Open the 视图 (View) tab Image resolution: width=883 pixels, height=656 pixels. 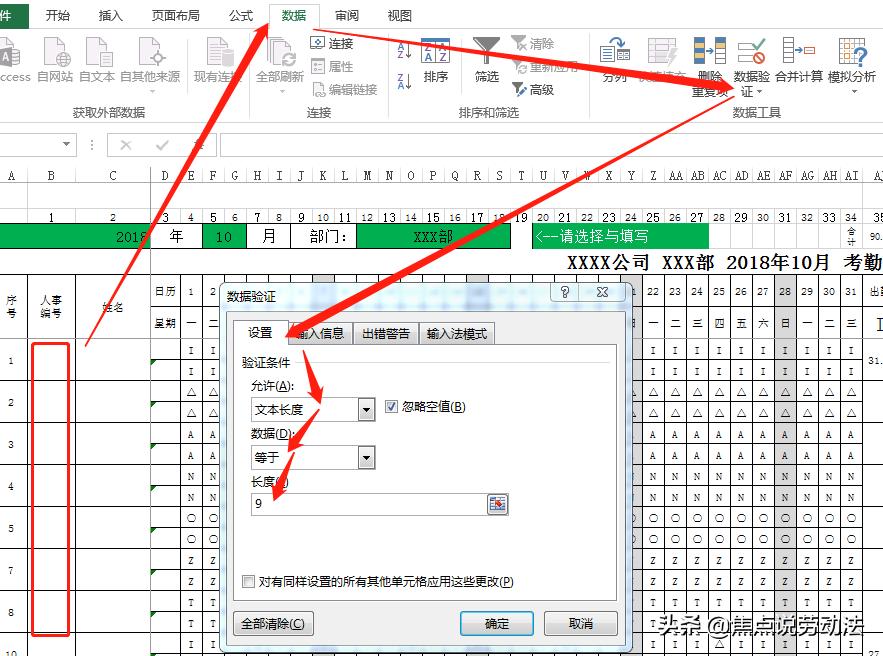pyautogui.click(x=399, y=15)
